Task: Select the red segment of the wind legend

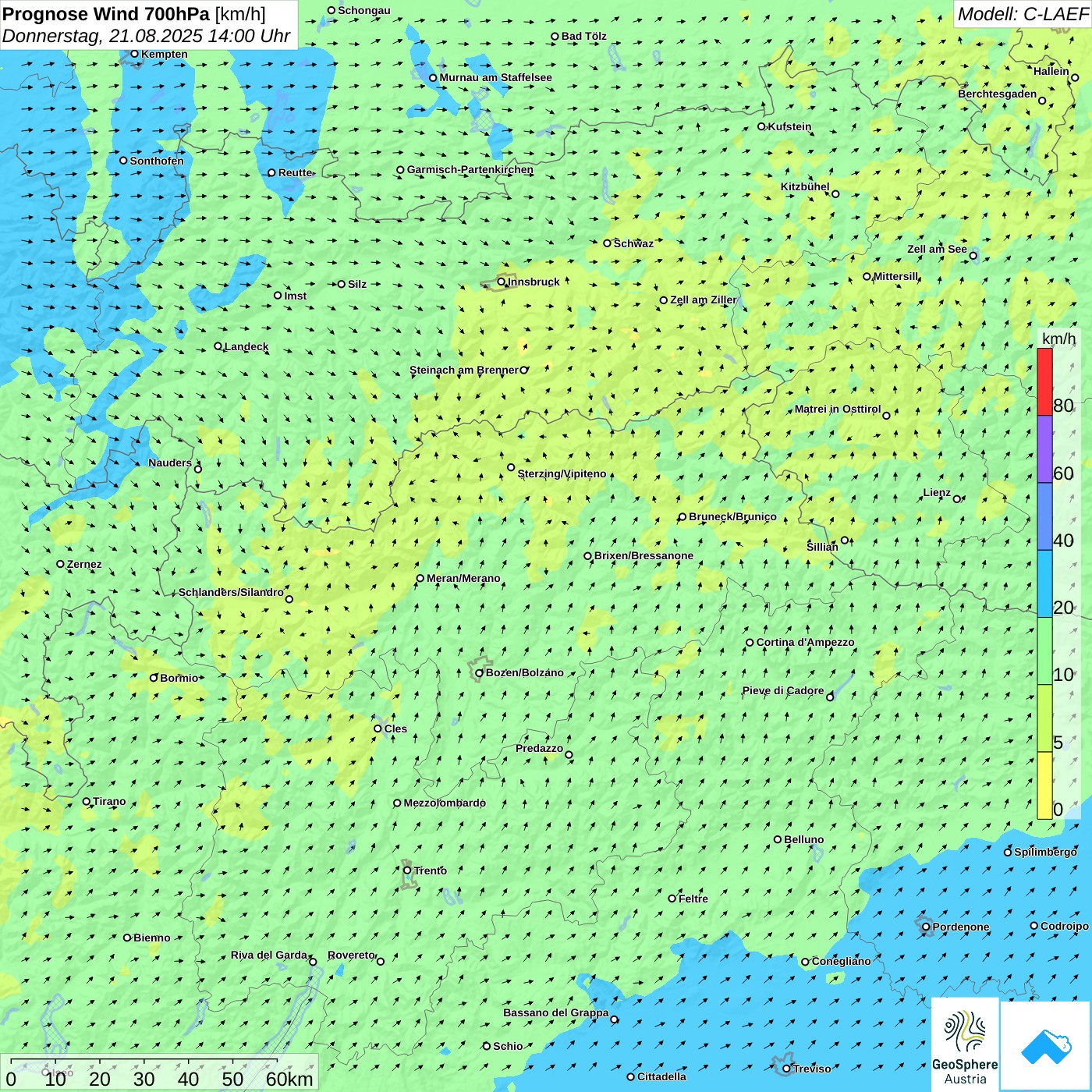Action: 1044,381
